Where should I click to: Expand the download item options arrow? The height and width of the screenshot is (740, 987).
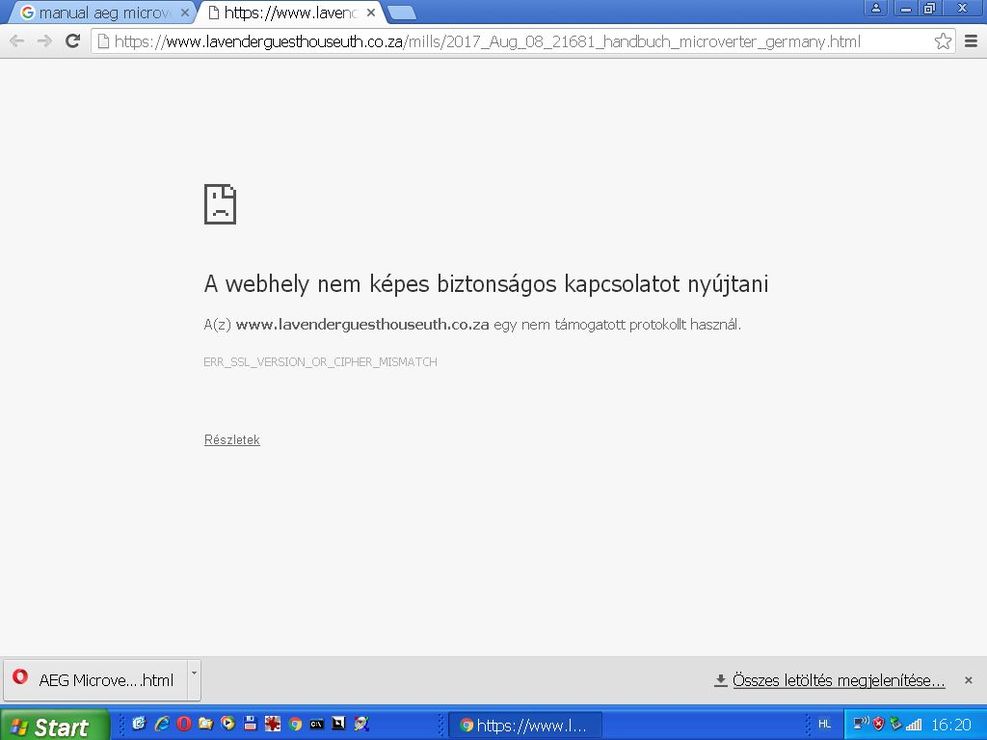[x=194, y=672]
